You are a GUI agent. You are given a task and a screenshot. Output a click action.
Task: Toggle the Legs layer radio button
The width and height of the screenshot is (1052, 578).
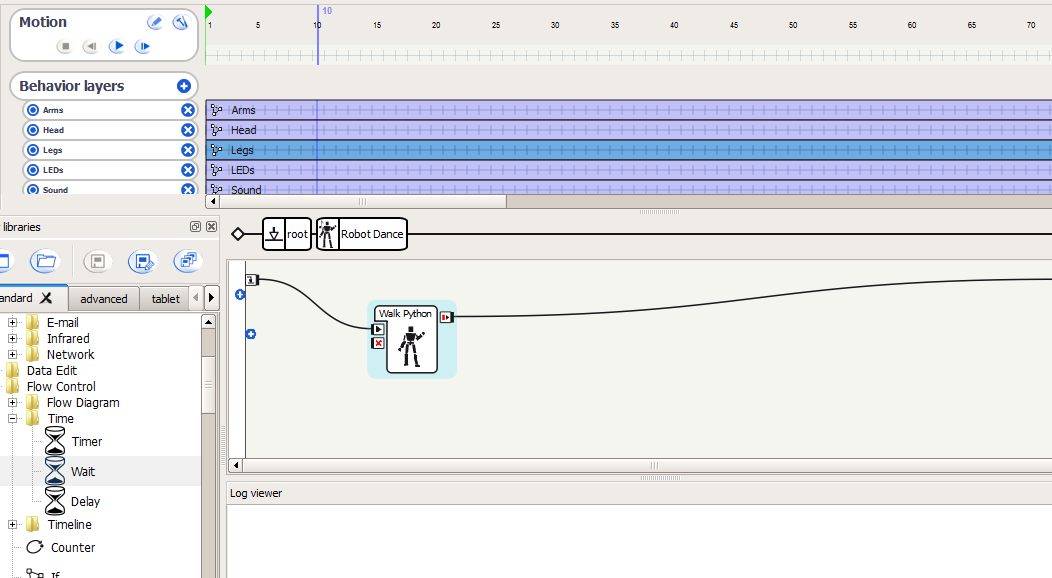(x=32, y=150)
